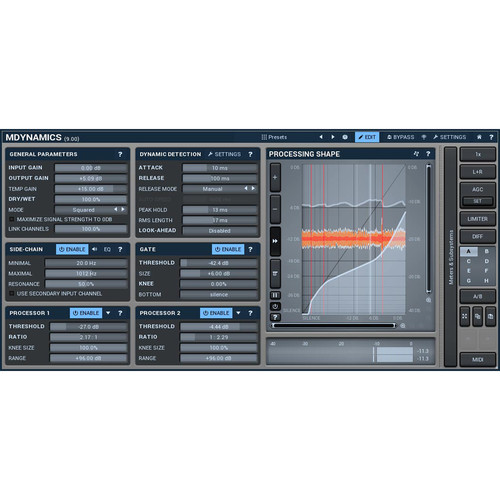
Task: Pause the Processing Shape graph
Action: (x=275, y=295)
